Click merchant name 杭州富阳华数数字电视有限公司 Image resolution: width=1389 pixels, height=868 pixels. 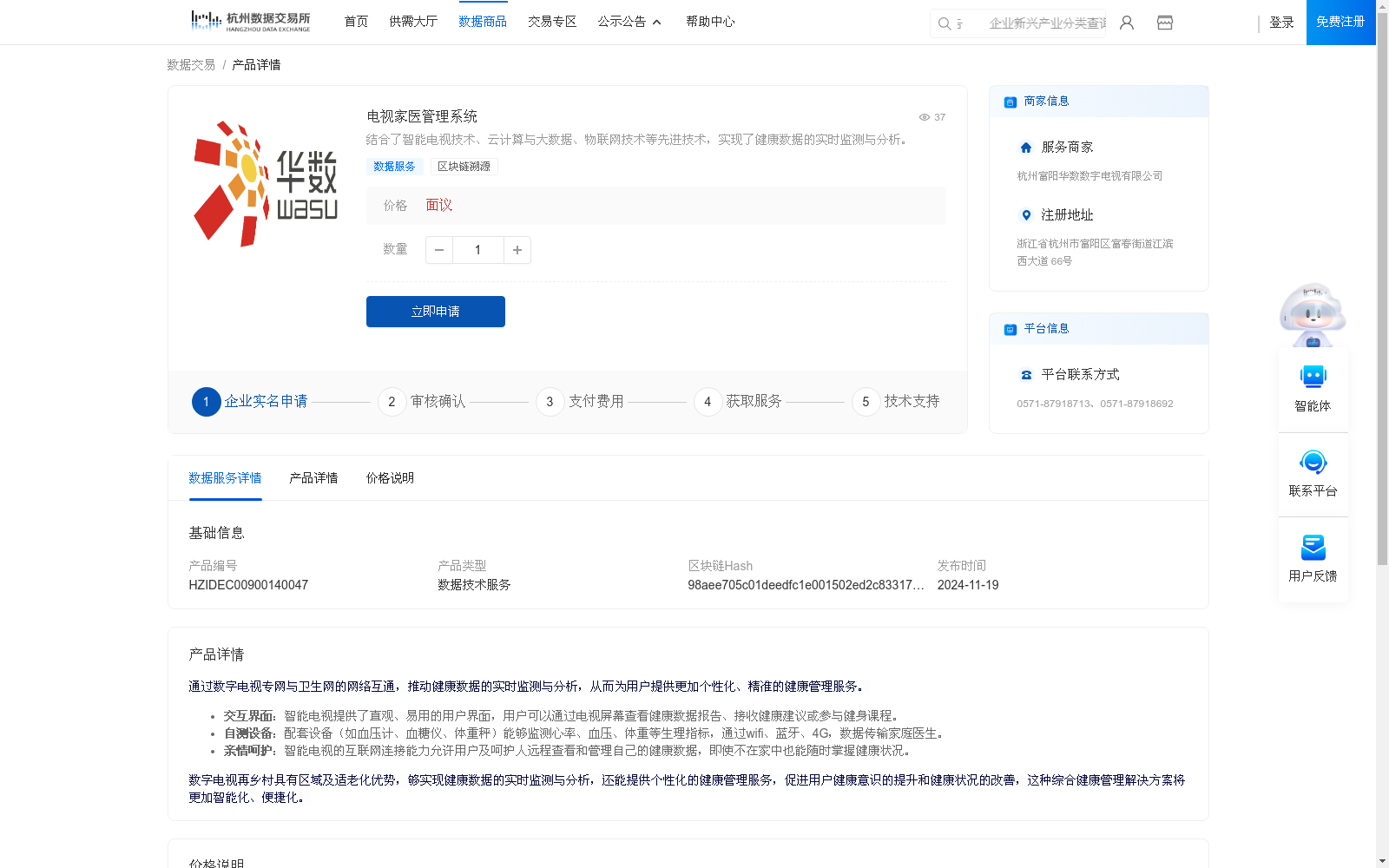[1089, 176]
